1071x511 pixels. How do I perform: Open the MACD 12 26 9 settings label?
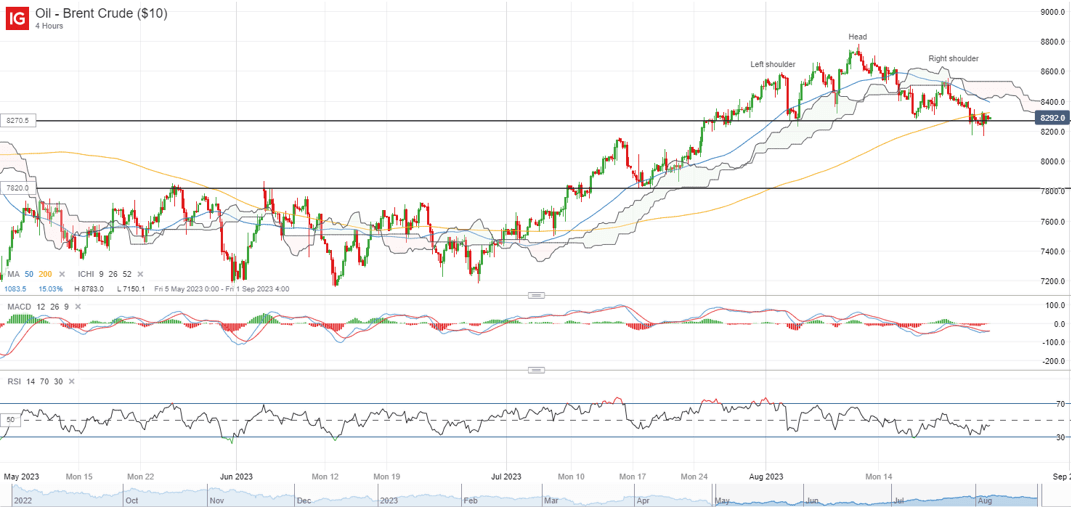point(38,305)
